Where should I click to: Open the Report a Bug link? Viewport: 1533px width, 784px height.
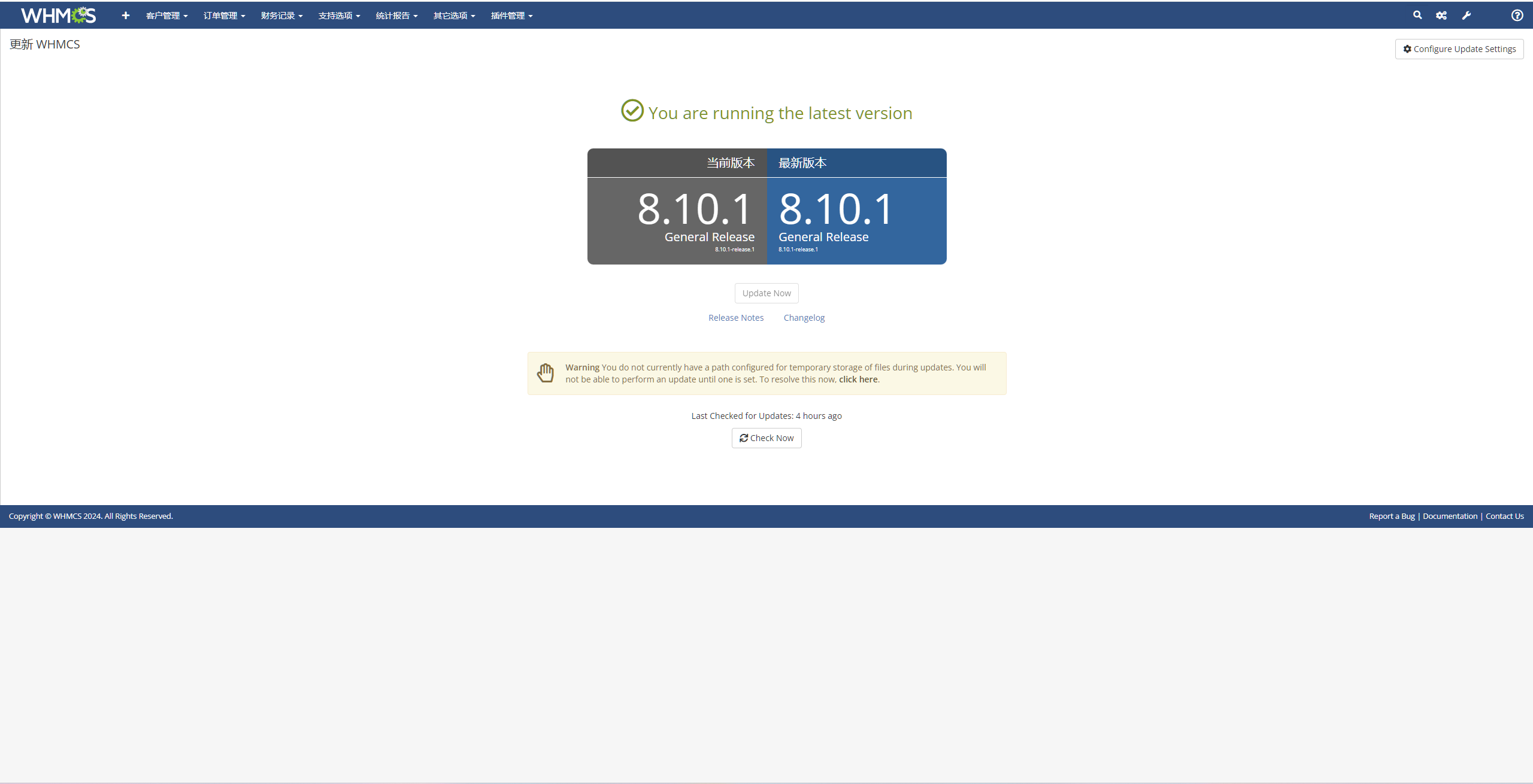coord(1392,516)
